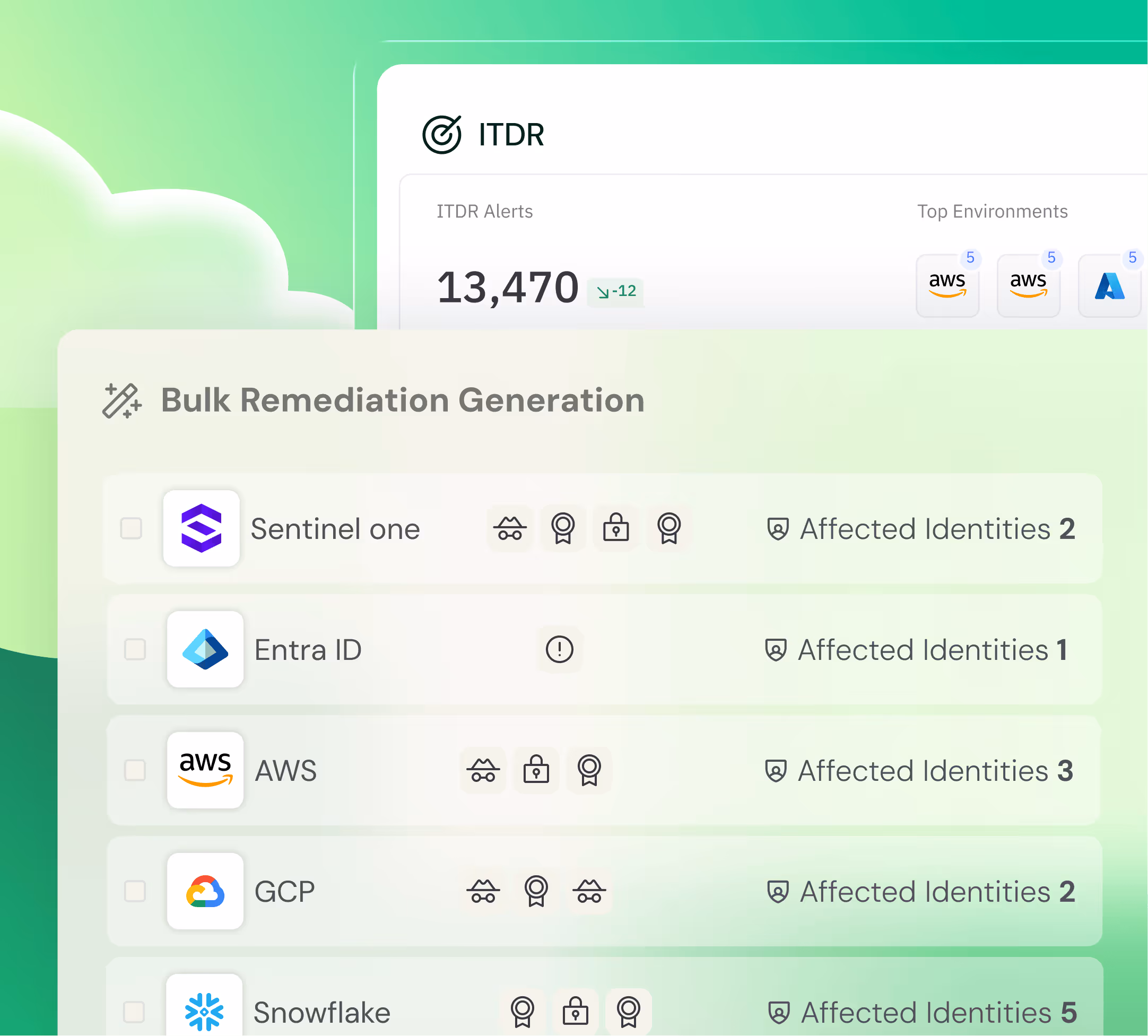This screenshot has height=1036, width=1148.
Task: Click the incognito icon in AWS row
Action: [483, 770]
